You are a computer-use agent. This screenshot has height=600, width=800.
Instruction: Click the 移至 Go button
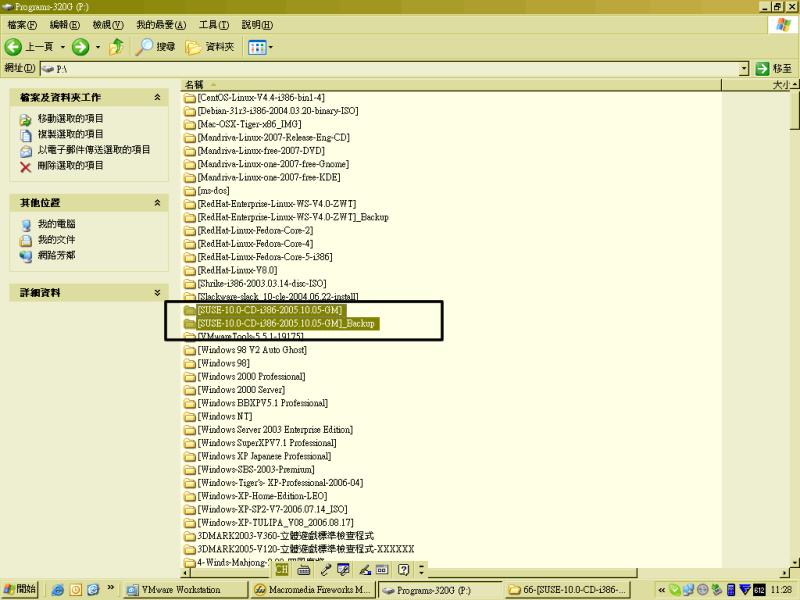point(774,68)
